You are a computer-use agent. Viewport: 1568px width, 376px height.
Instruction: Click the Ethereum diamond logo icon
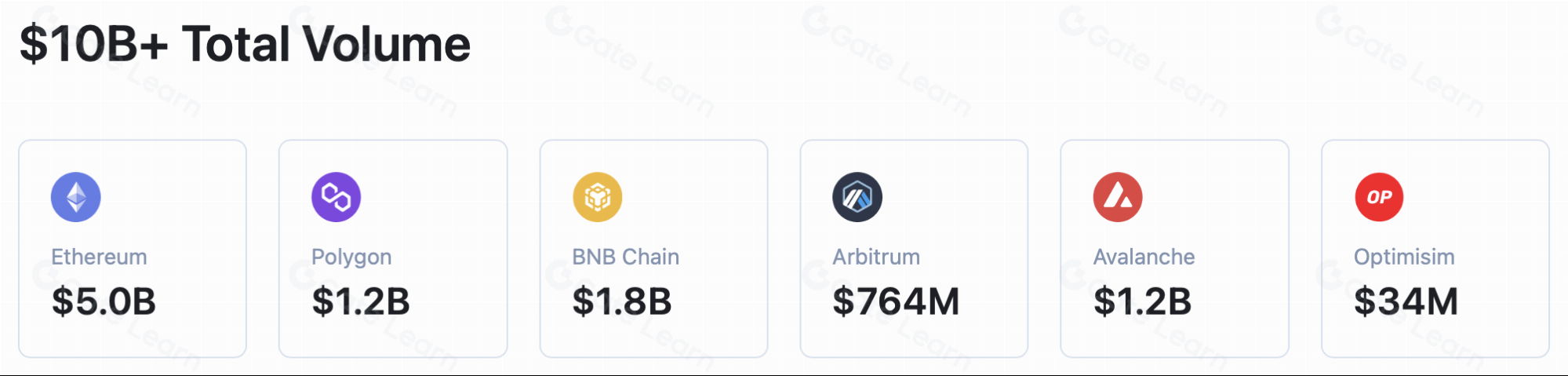(76, 197)
